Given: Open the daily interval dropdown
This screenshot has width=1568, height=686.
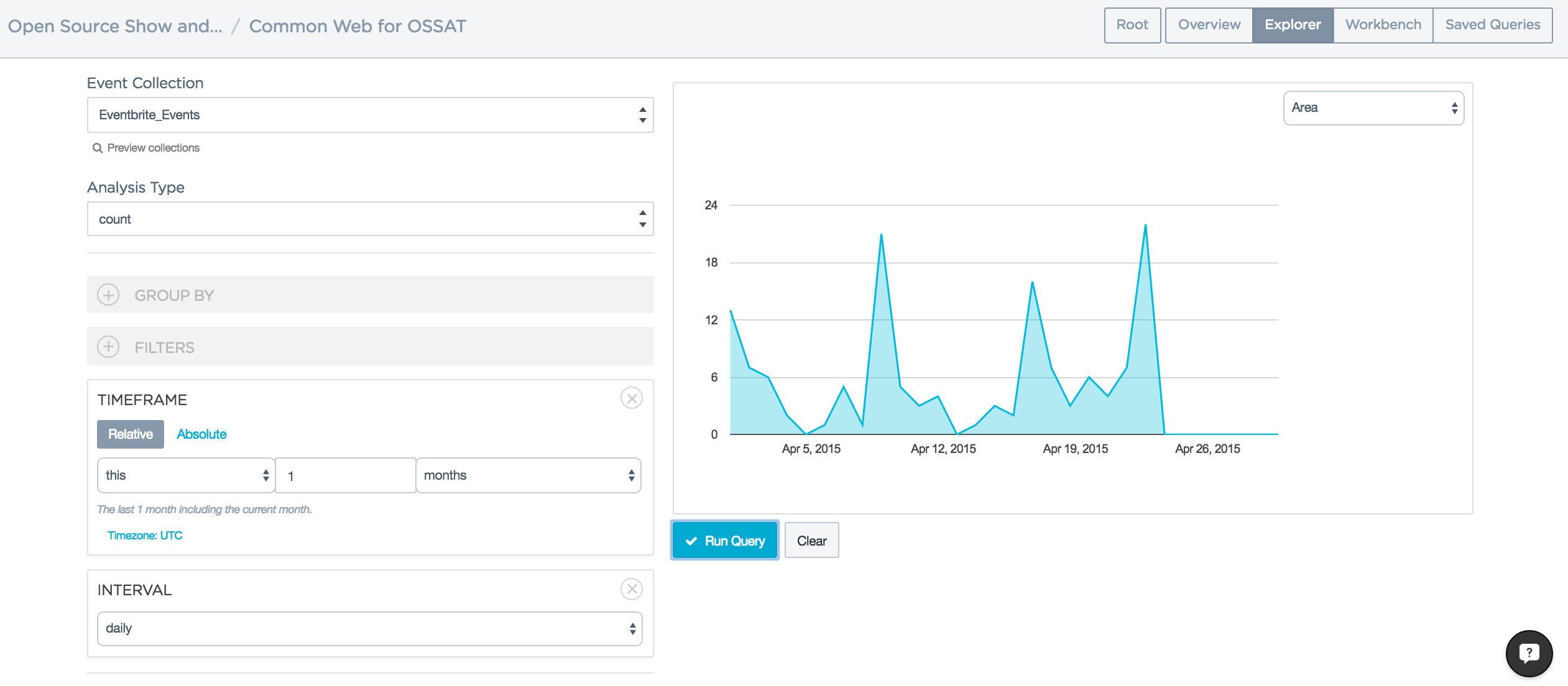Looking at the screenshot, I should 370,628.
